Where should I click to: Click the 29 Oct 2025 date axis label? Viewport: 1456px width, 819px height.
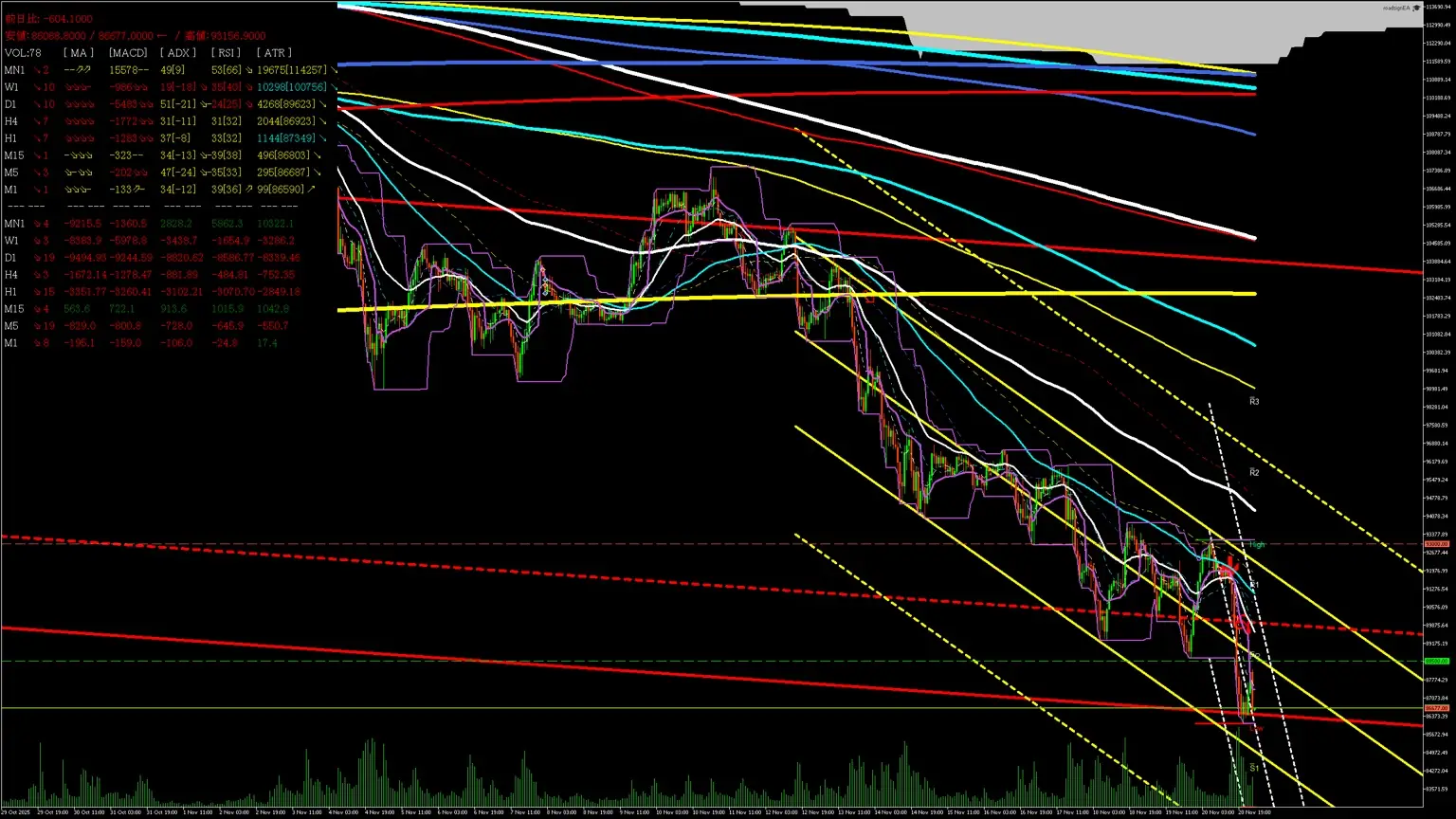pyautogui.click(x=16, y=812)
